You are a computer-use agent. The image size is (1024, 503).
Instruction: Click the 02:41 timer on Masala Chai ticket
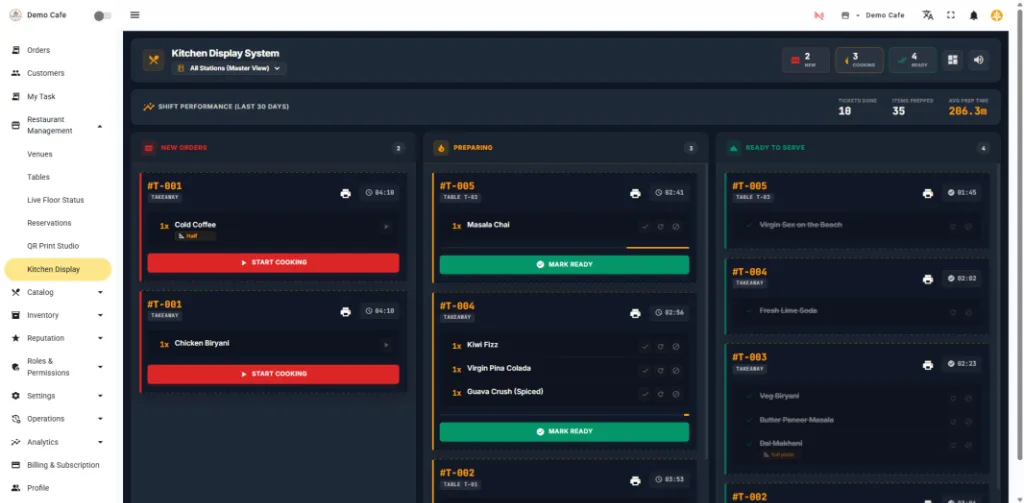[669, 193]
